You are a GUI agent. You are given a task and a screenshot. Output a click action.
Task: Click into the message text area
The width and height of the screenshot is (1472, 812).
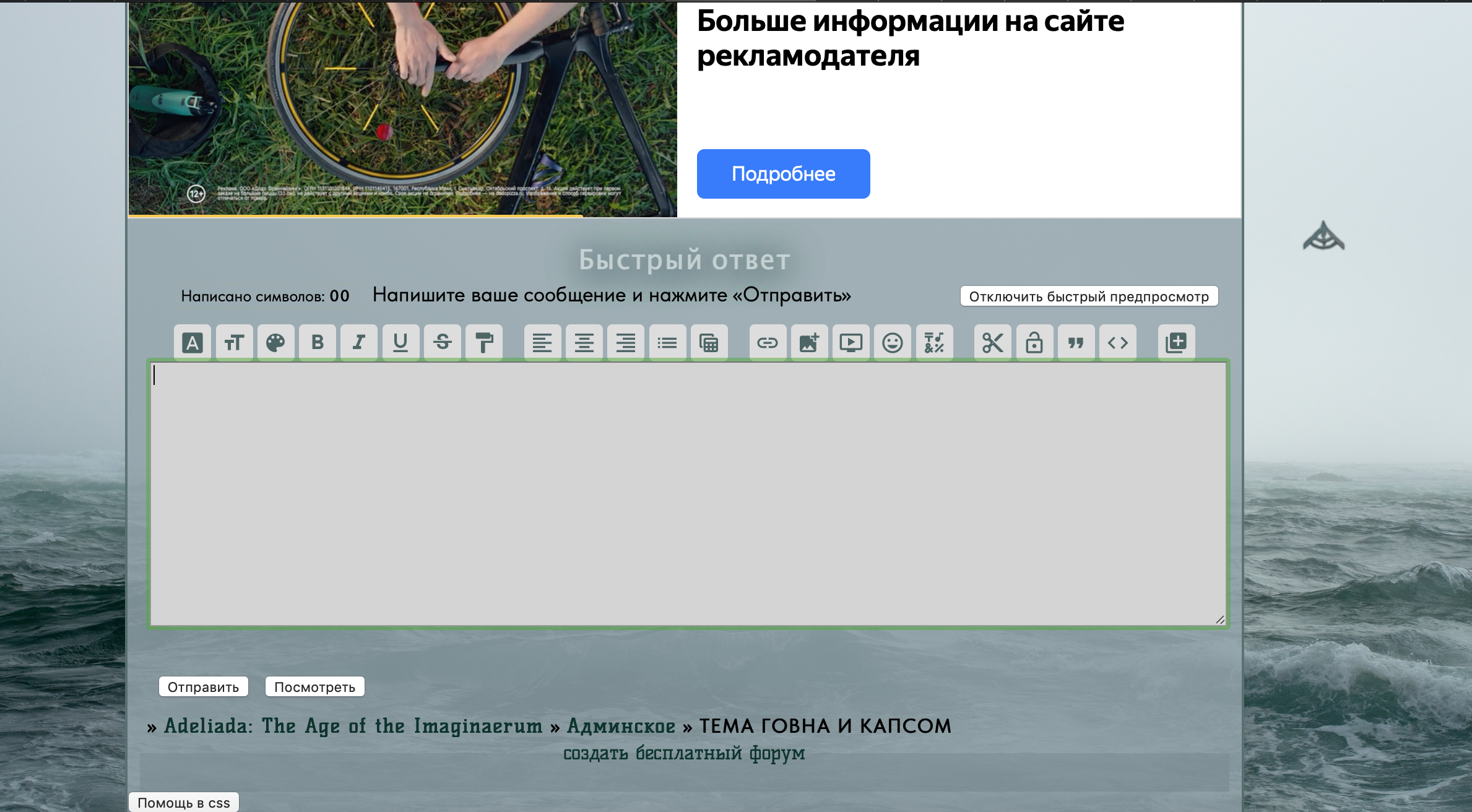click(687, 494)
